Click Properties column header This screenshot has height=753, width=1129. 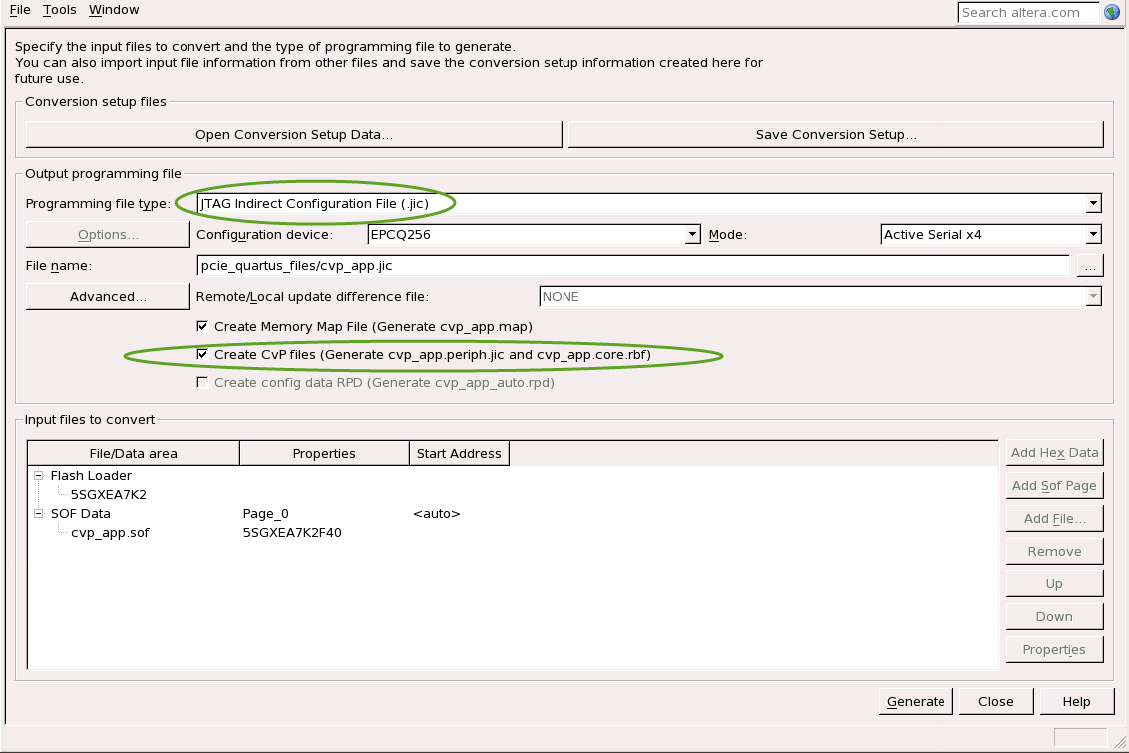[x=324, y=454]
